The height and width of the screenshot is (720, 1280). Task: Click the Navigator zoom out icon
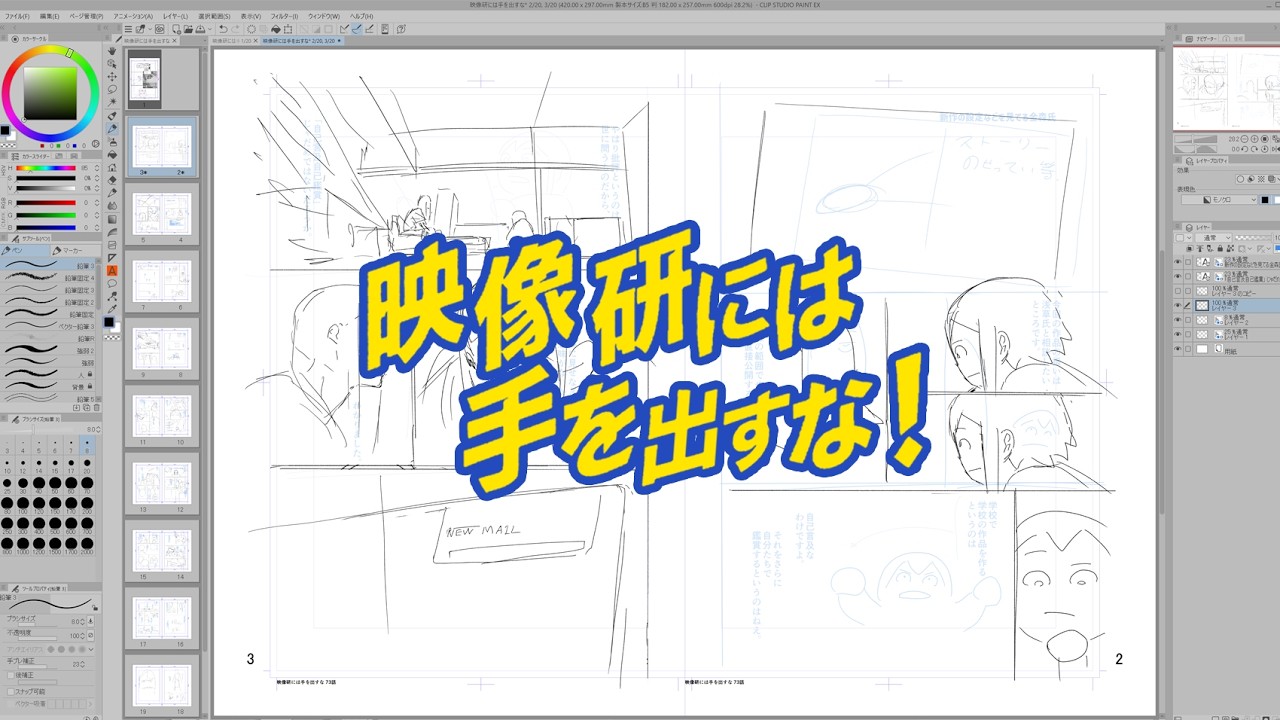[1245, 139]
